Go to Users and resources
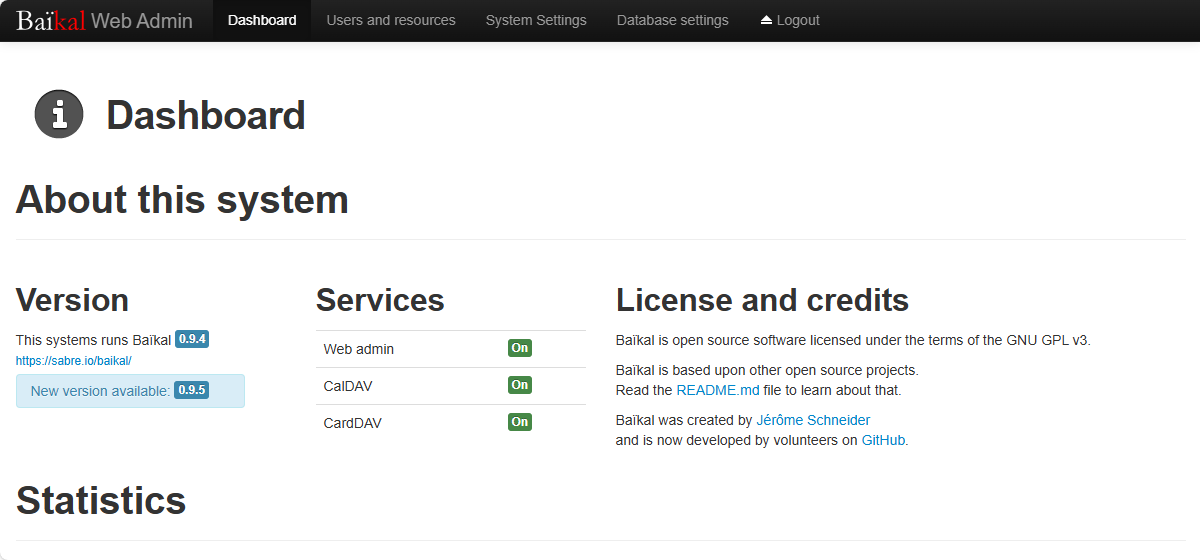Image resolution: width=1200 pixels, height=560 pixels. [x=391, y=20]
